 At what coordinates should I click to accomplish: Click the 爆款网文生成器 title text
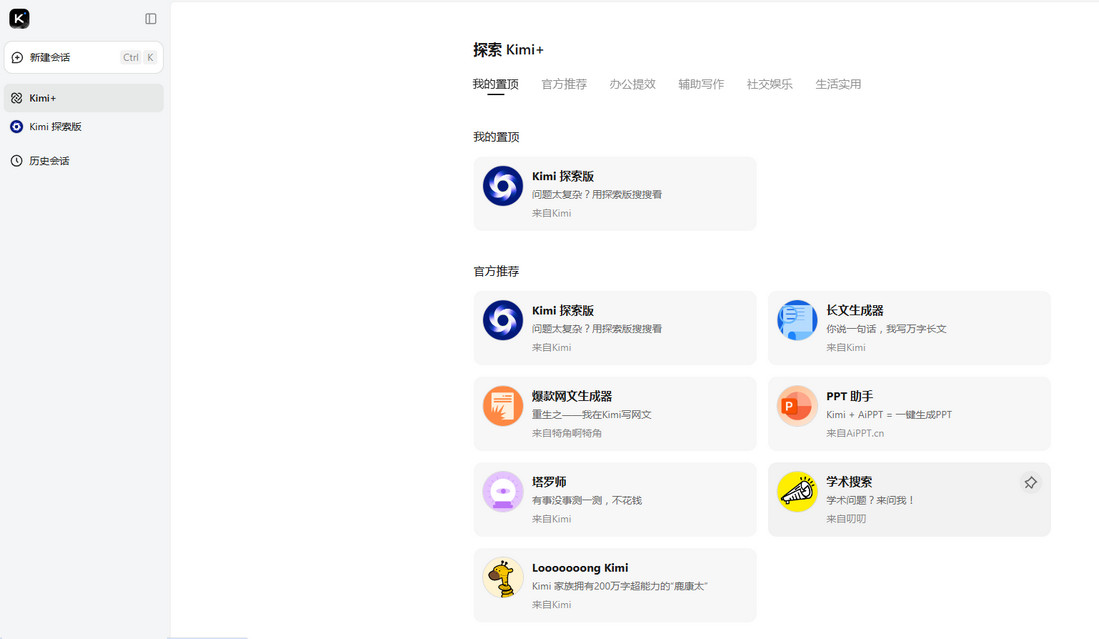(572, 397)
